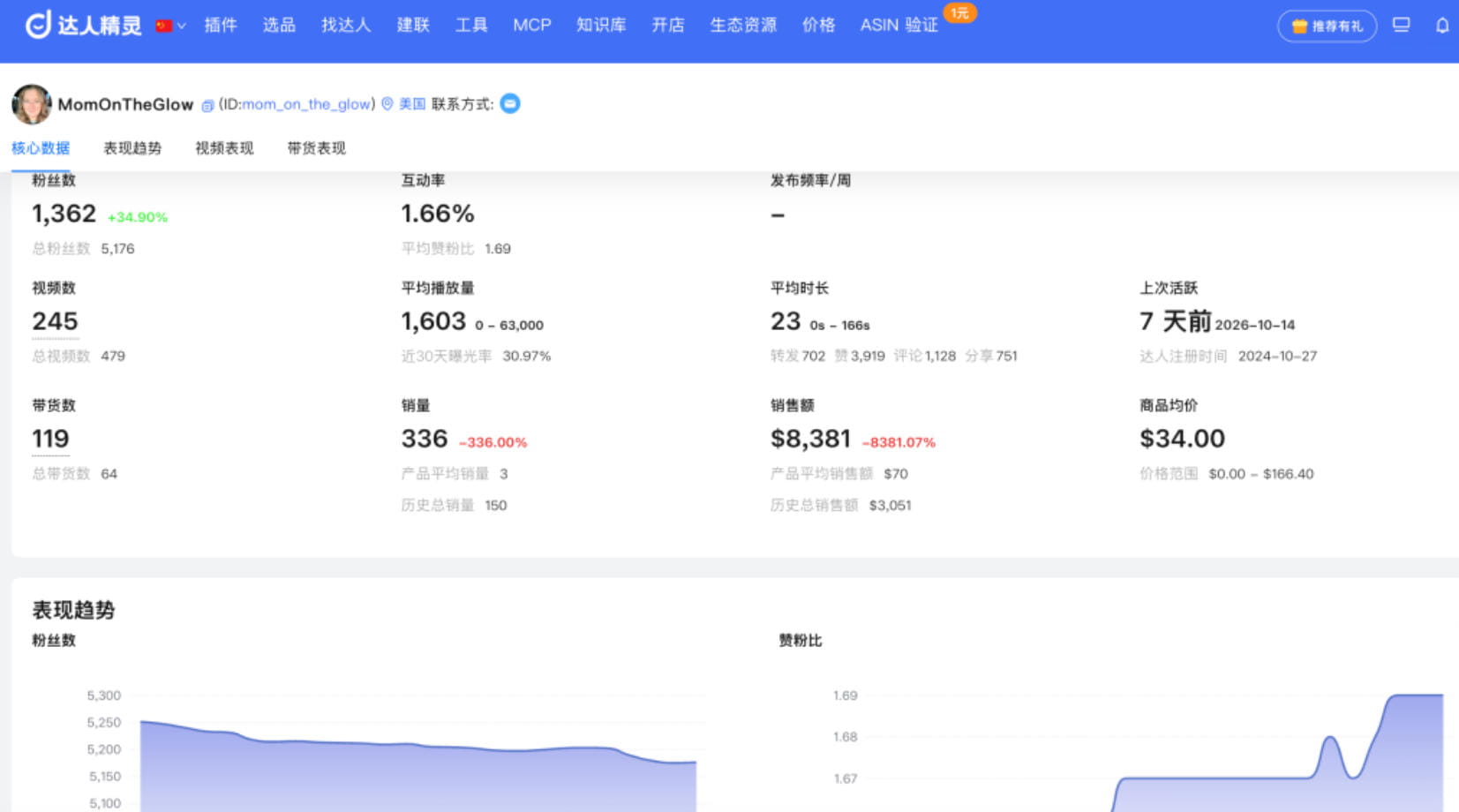Screen dimensions: 1459x812
Task: Open the 选品 menu
Action: pos(279,25)
